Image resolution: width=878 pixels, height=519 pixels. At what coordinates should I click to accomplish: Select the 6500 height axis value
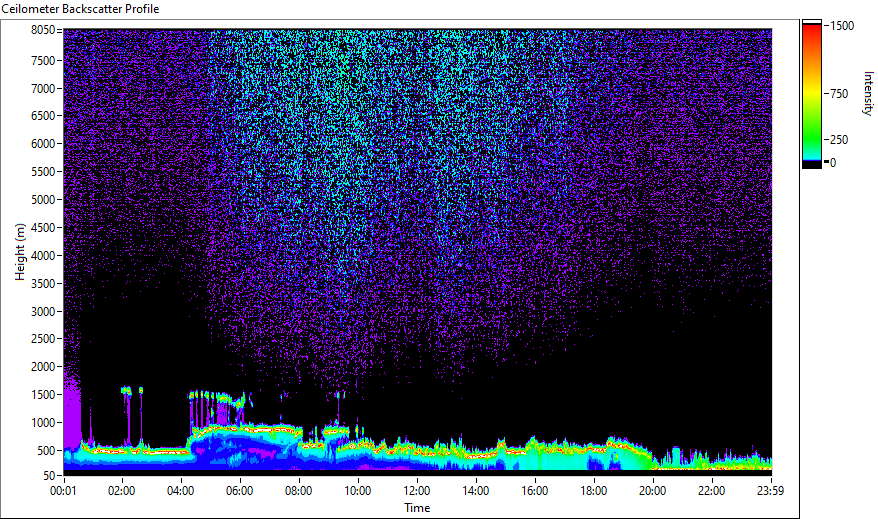pyautogui.click(x=43, y=116)
